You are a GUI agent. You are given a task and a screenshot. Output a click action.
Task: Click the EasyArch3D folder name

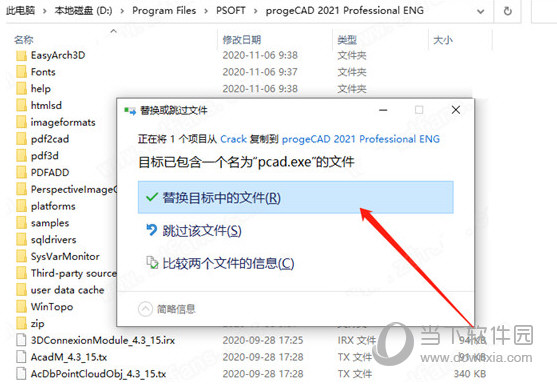click(x=58, y=55)
